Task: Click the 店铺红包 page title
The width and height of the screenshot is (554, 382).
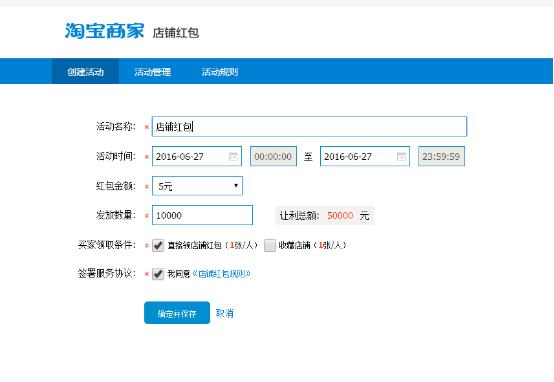Action: (176, 33)
